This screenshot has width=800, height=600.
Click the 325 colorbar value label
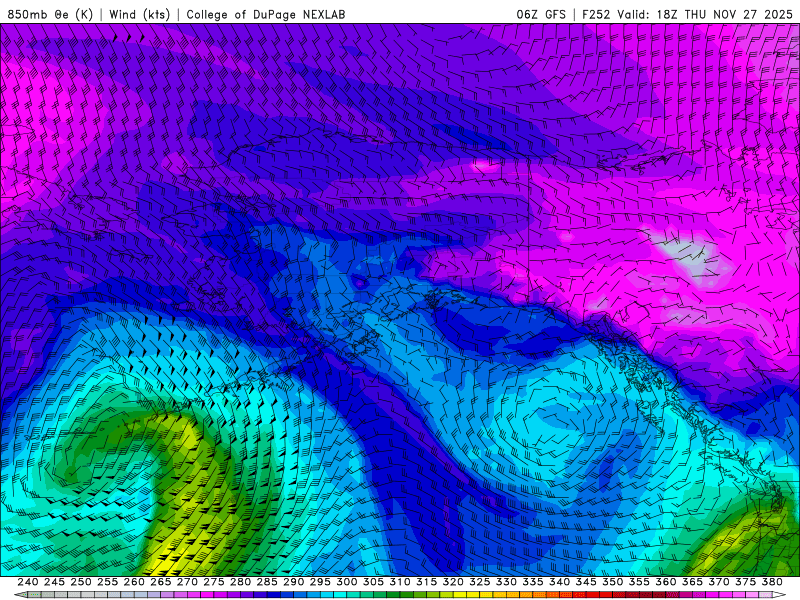coord(480,582)
